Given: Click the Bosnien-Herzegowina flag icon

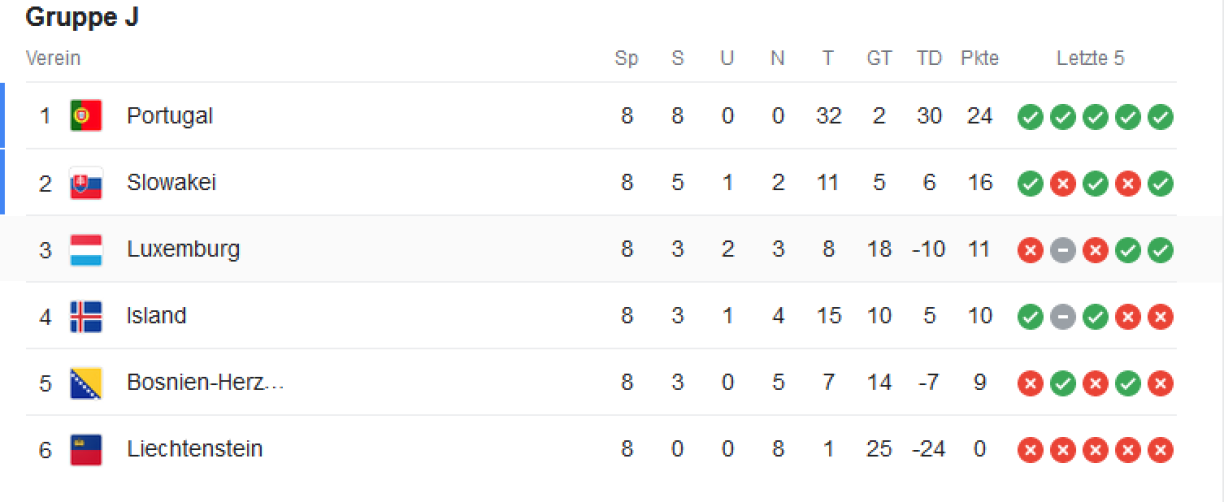Looking at the screenshot, I should (x=86, y=383).
